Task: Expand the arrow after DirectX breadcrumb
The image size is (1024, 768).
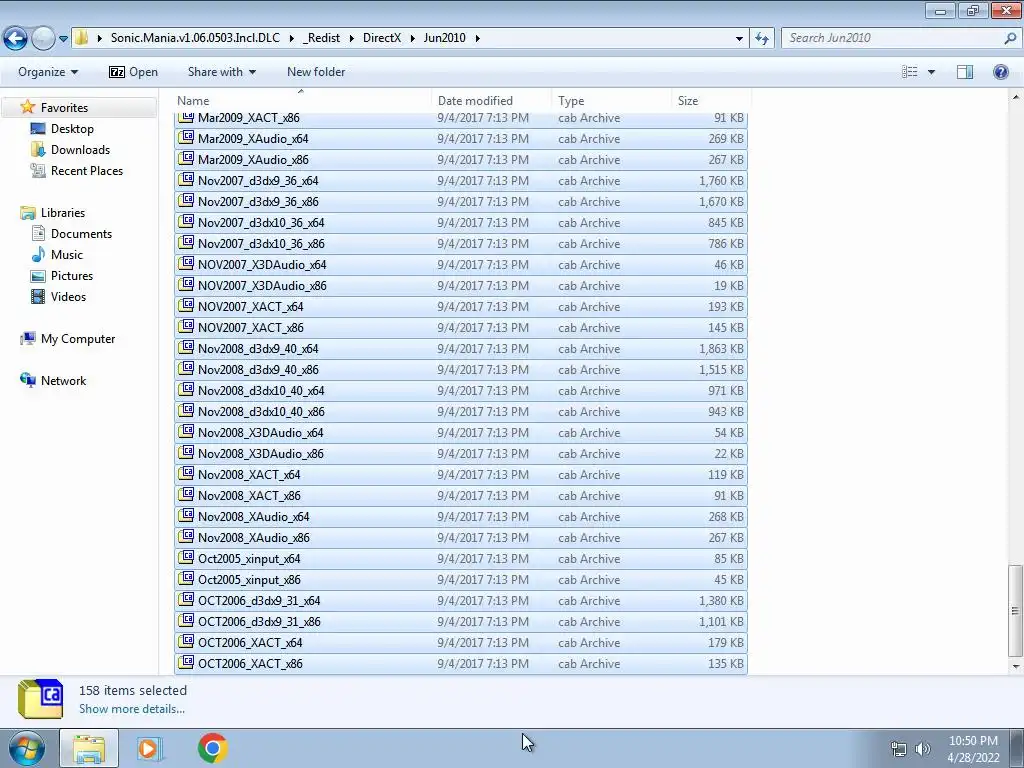Action: (413, 38)
